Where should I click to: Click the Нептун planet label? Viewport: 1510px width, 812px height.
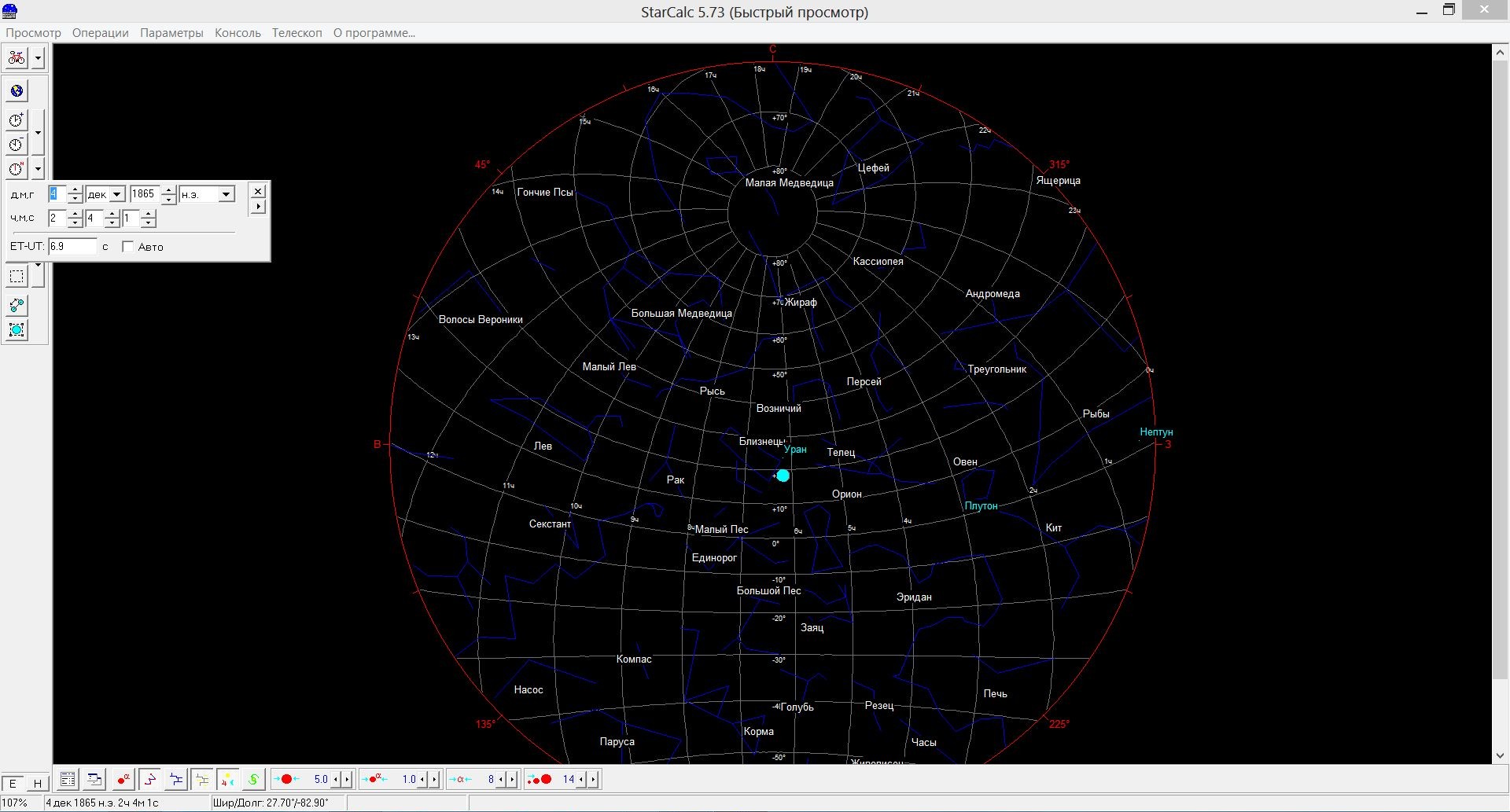pos(1156,432)
